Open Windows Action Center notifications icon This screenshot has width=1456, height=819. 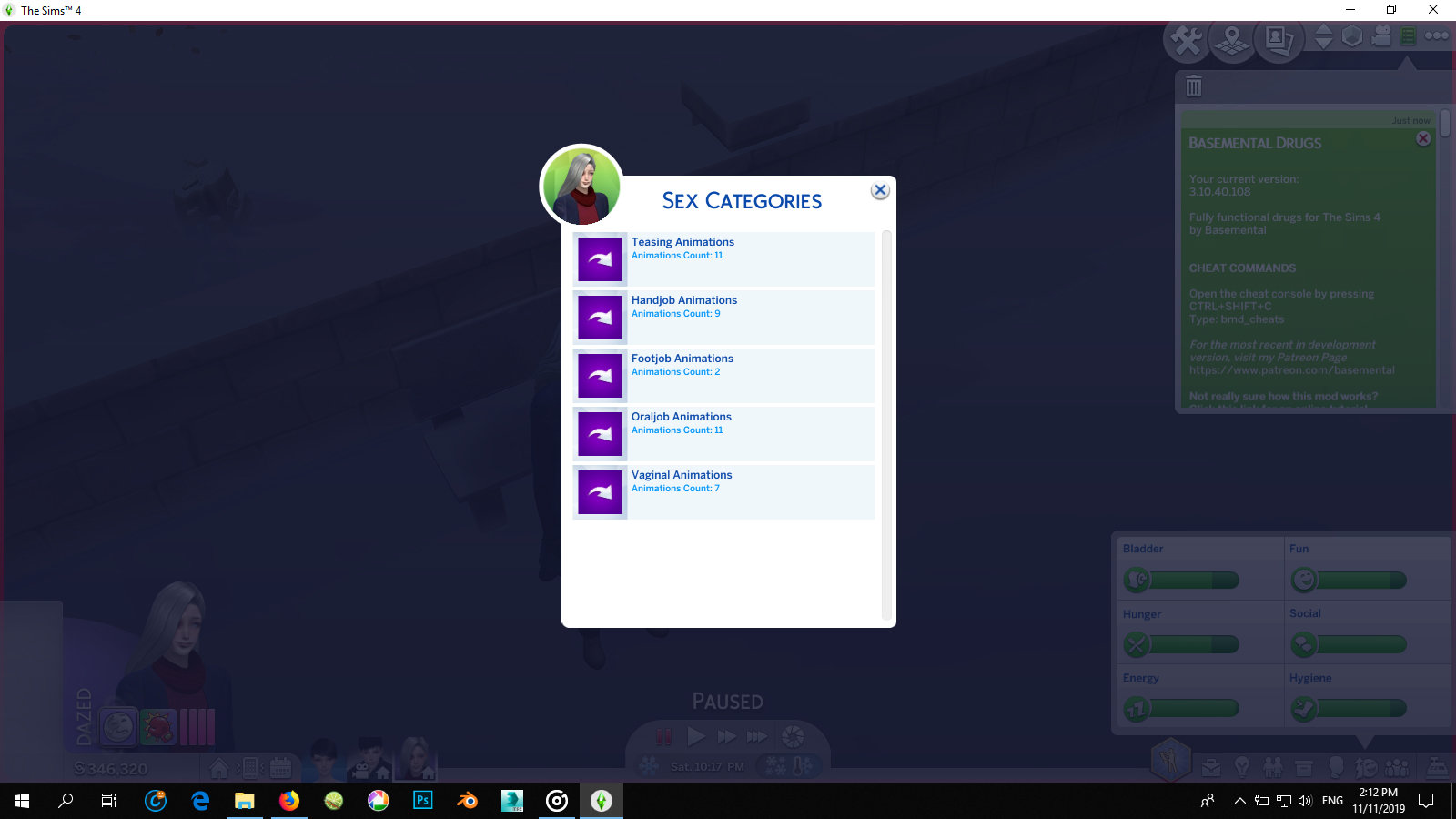click(x=1426, y=801)
